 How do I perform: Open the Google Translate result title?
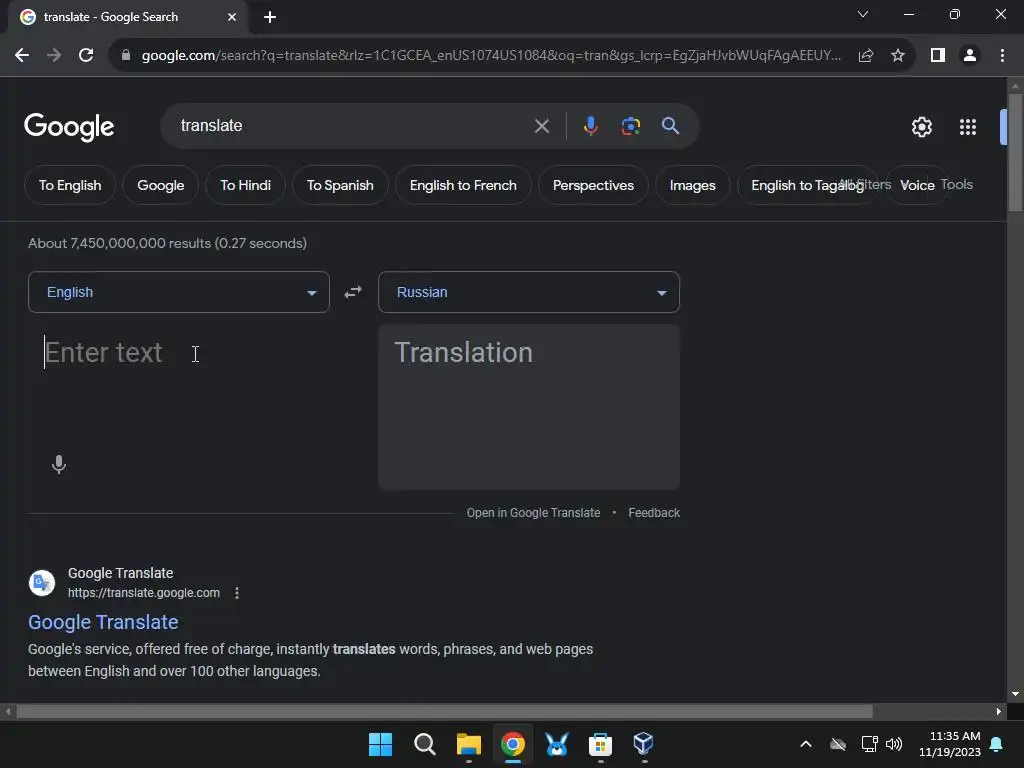(103, 622)
